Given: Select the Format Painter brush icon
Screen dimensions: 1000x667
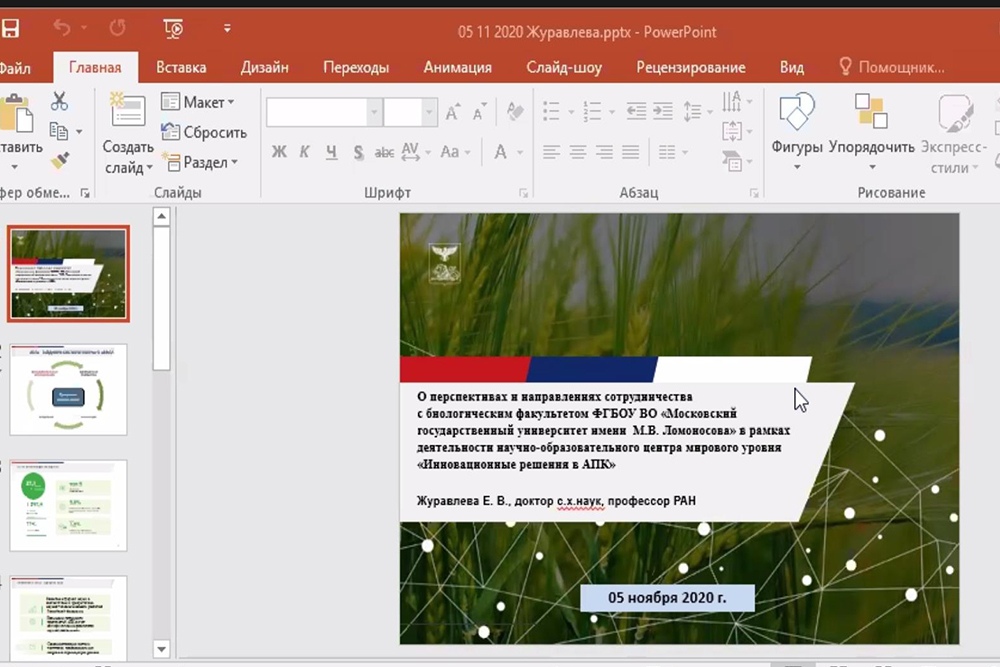Looking at the screenshot, I should click(x=59, y=160).
